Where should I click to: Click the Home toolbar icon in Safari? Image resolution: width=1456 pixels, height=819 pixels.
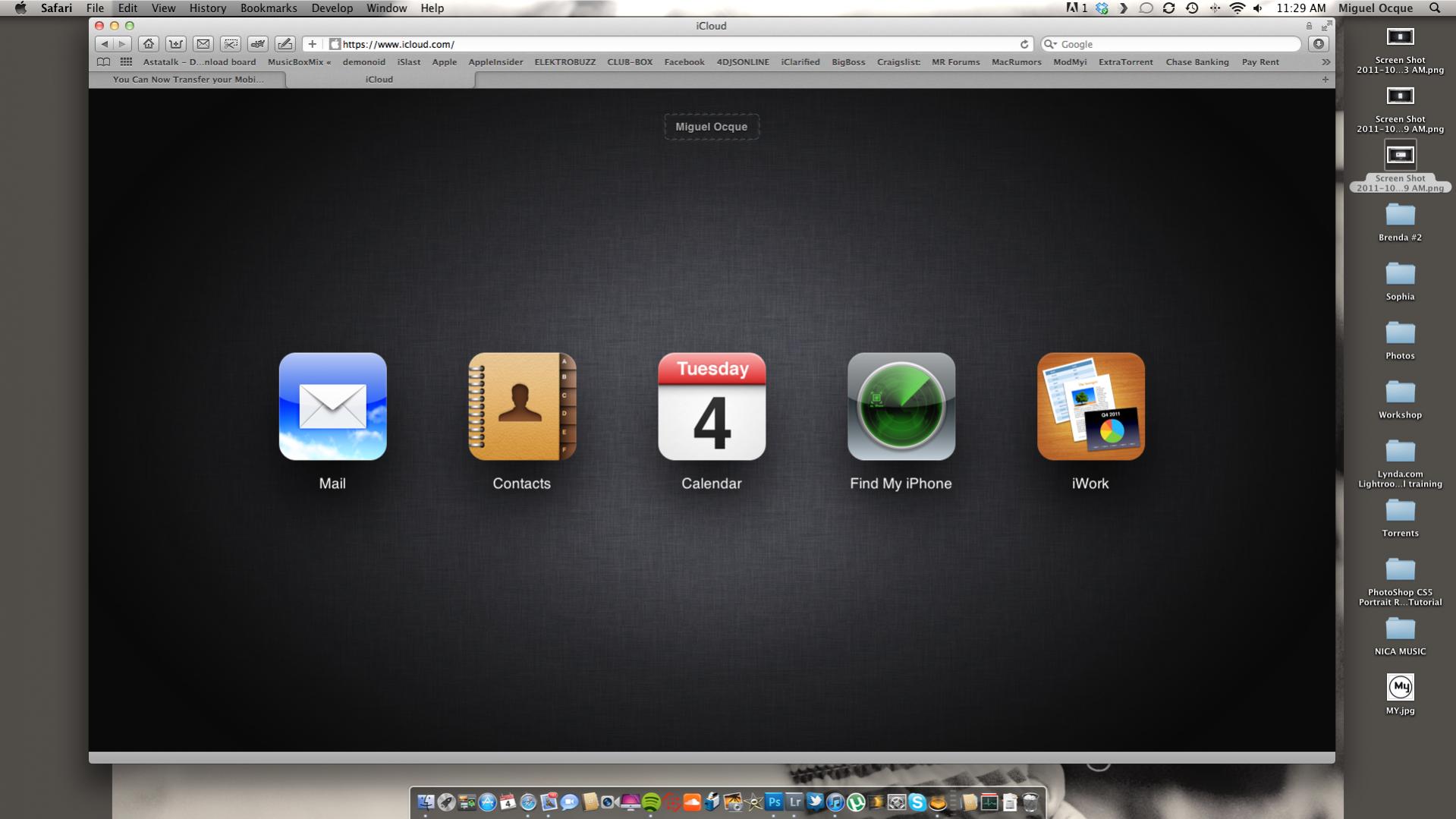pos(149,44)
